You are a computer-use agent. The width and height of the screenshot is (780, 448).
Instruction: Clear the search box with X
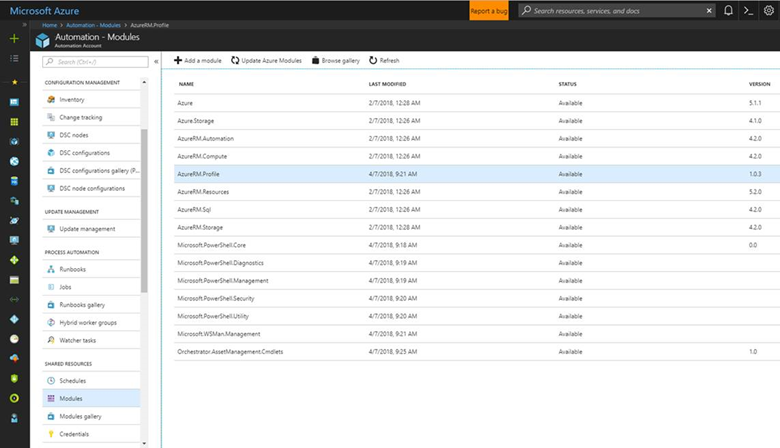[709, 10]
